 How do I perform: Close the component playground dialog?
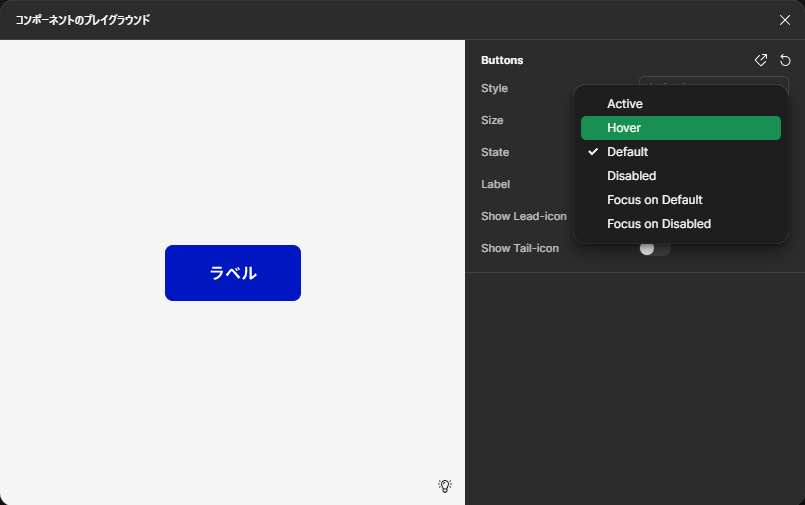(x=785, y=20)
